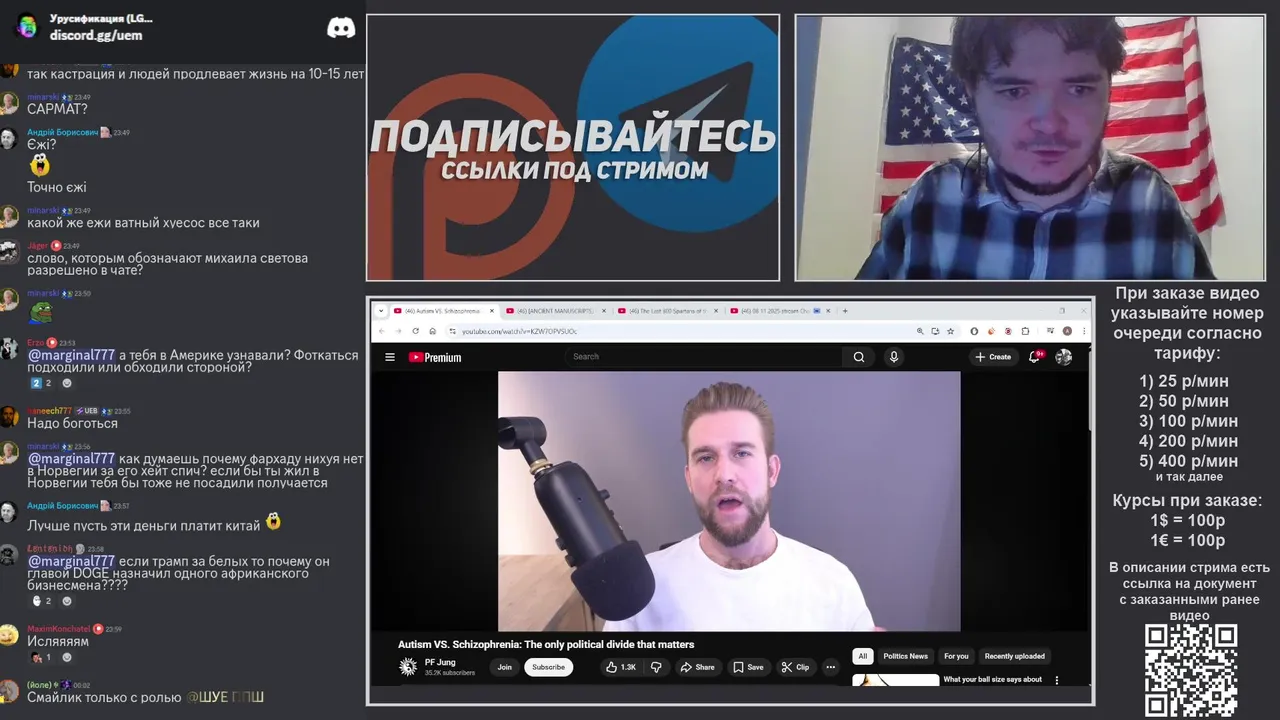Click the QR code image
This screenshot has height=720, width=1280.
click(x=1191, y=670)
